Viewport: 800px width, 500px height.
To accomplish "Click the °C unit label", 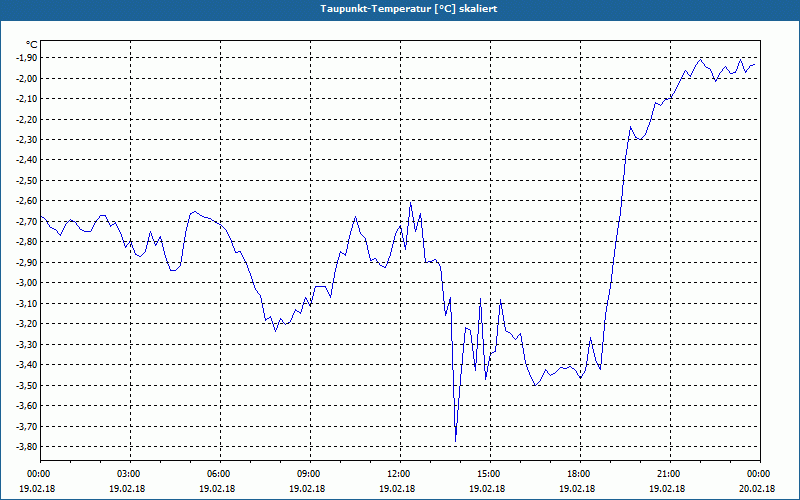I will (x=32, y=45).
